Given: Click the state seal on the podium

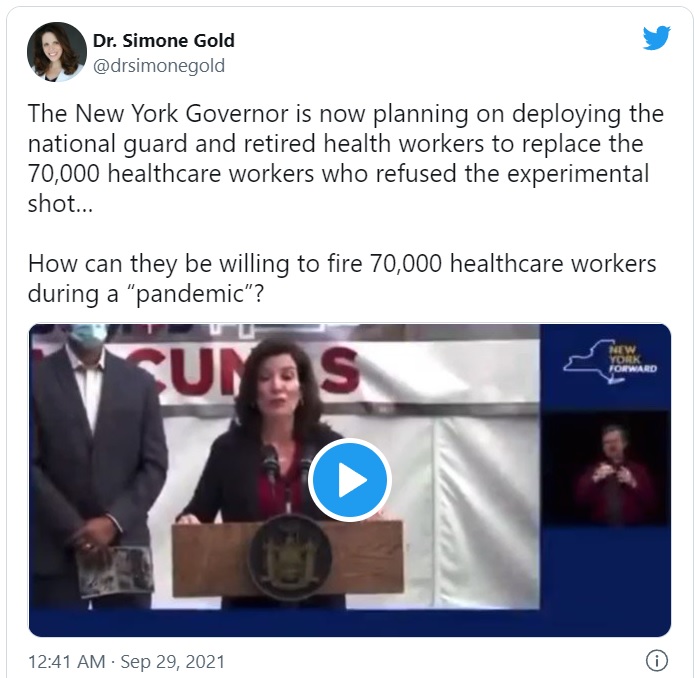Looking at the screenshot, I should (x=290, y=558).
